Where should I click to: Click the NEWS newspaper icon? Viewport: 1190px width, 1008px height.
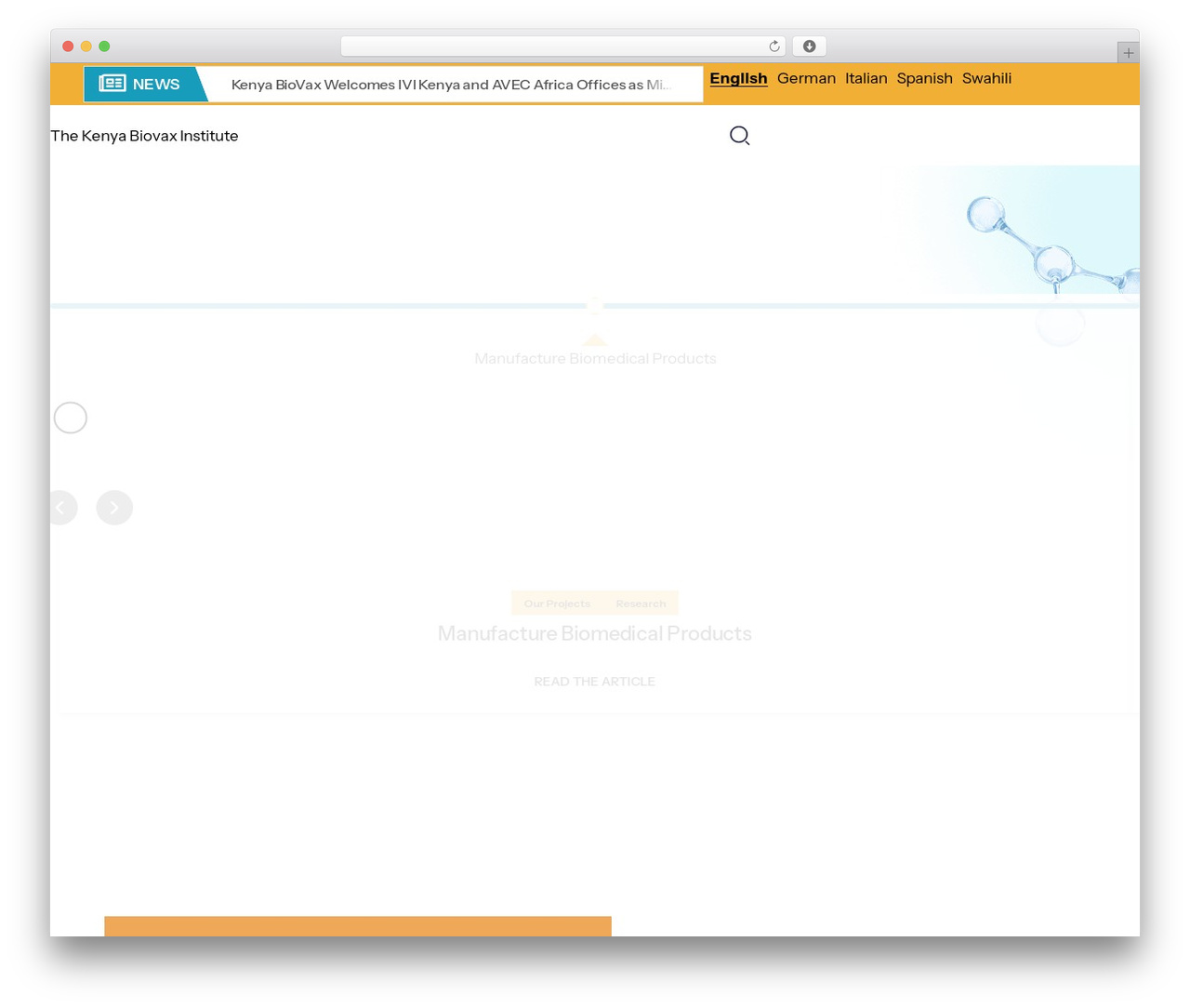tap(112, 84)
